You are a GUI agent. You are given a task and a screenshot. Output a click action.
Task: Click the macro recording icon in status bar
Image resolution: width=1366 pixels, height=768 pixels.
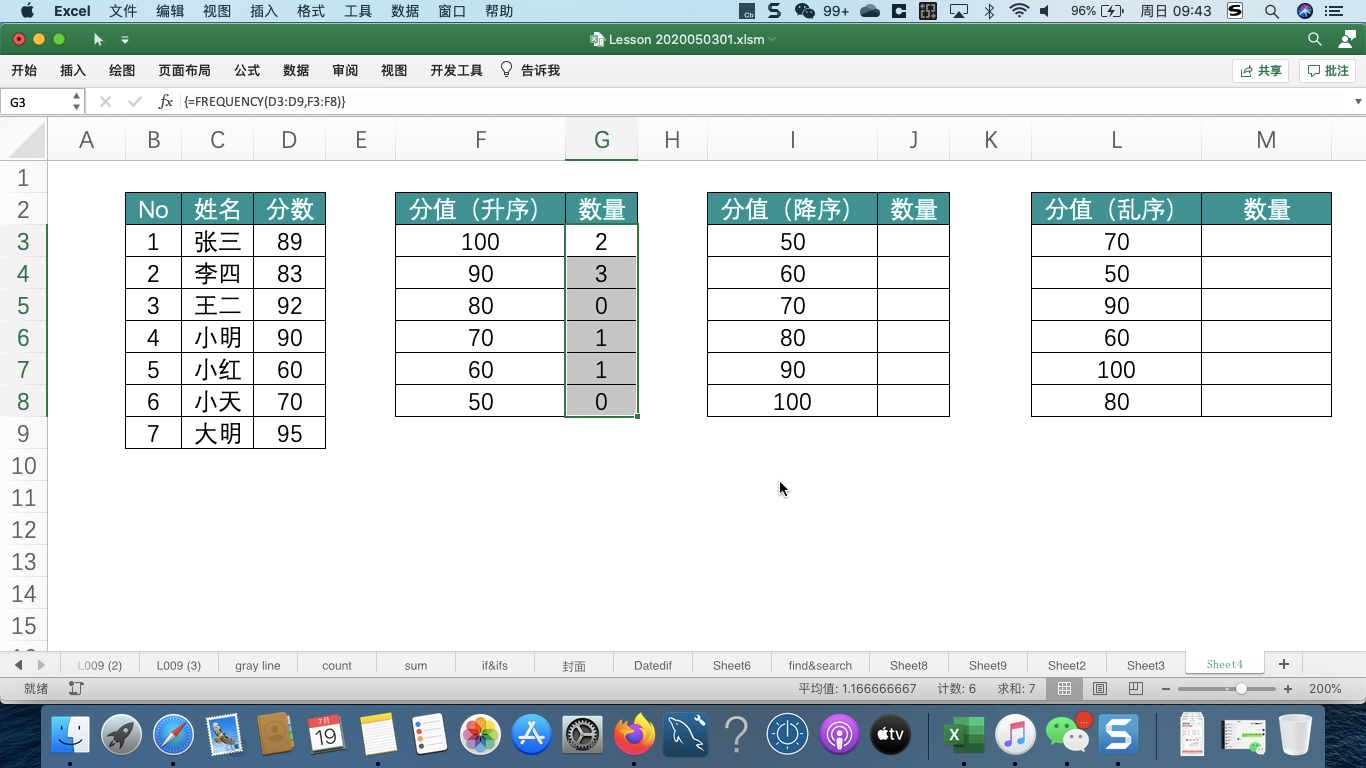point(76,689)
